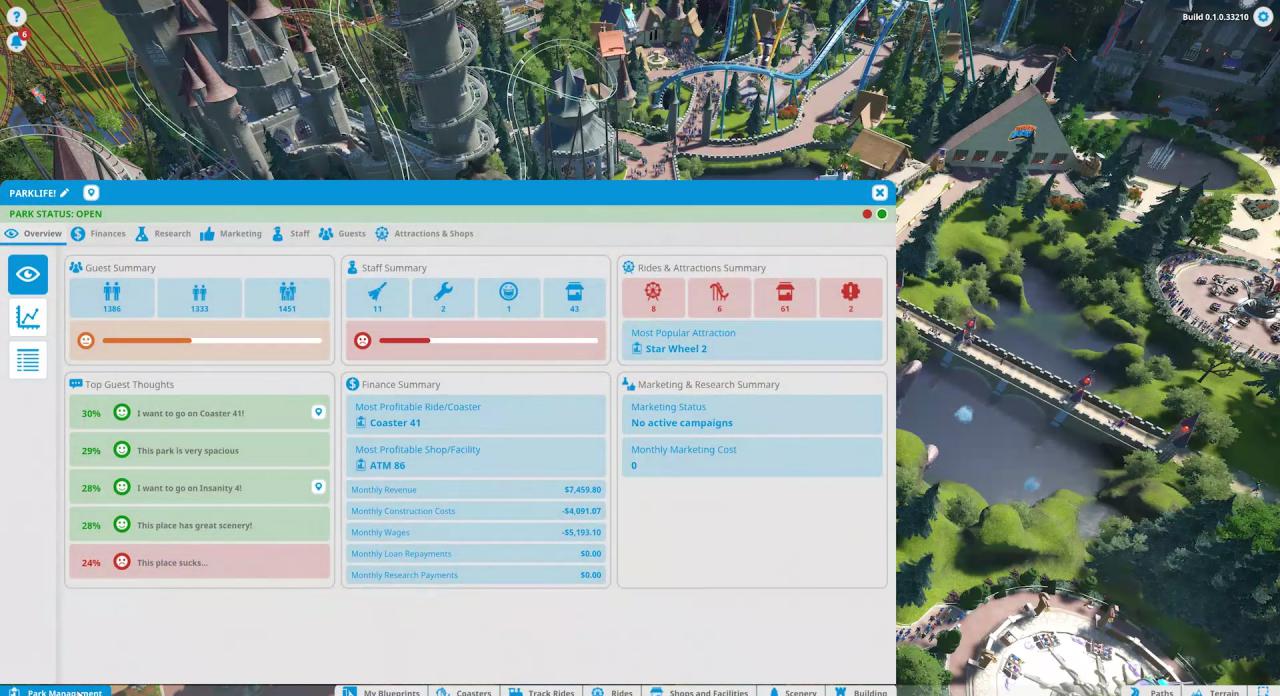Go to the Staff tab
Viewport: 1280px width, 696px height.
291,234
